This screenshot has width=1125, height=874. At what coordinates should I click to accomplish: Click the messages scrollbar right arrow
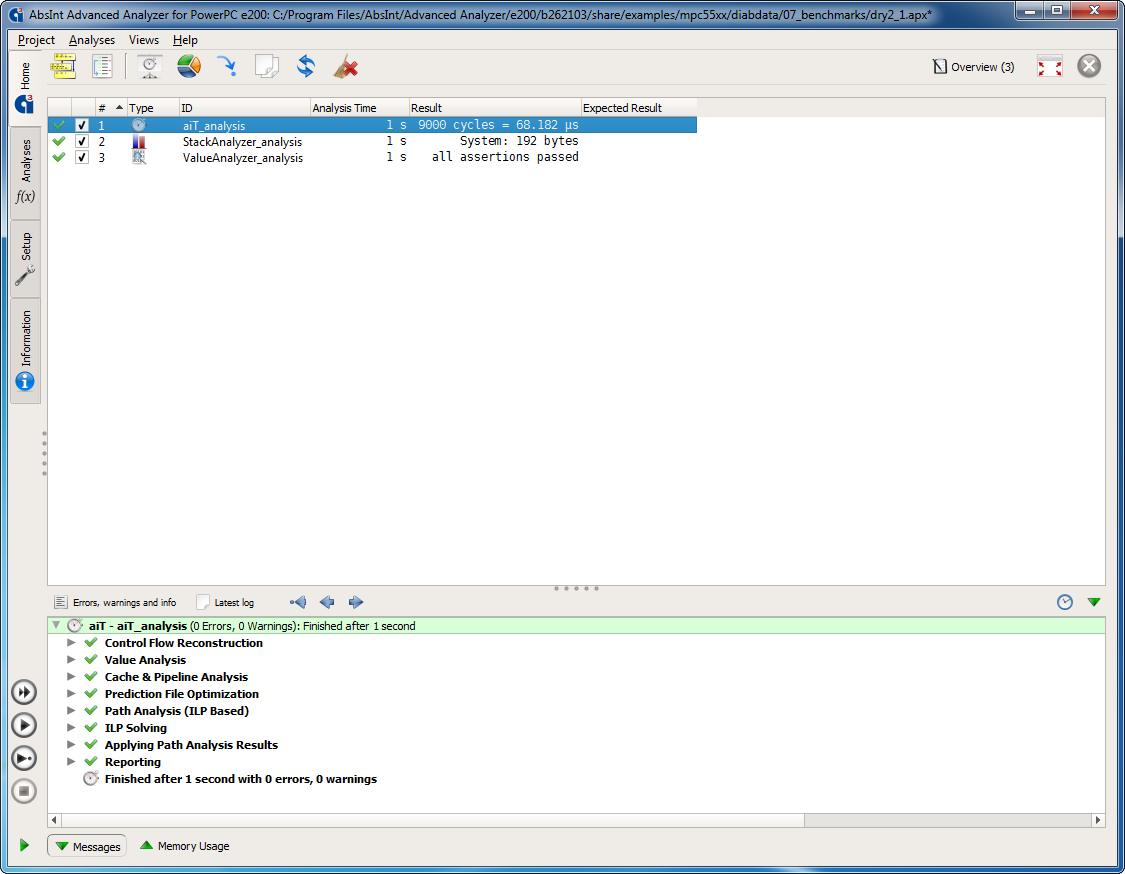(x=1098, y=820)
